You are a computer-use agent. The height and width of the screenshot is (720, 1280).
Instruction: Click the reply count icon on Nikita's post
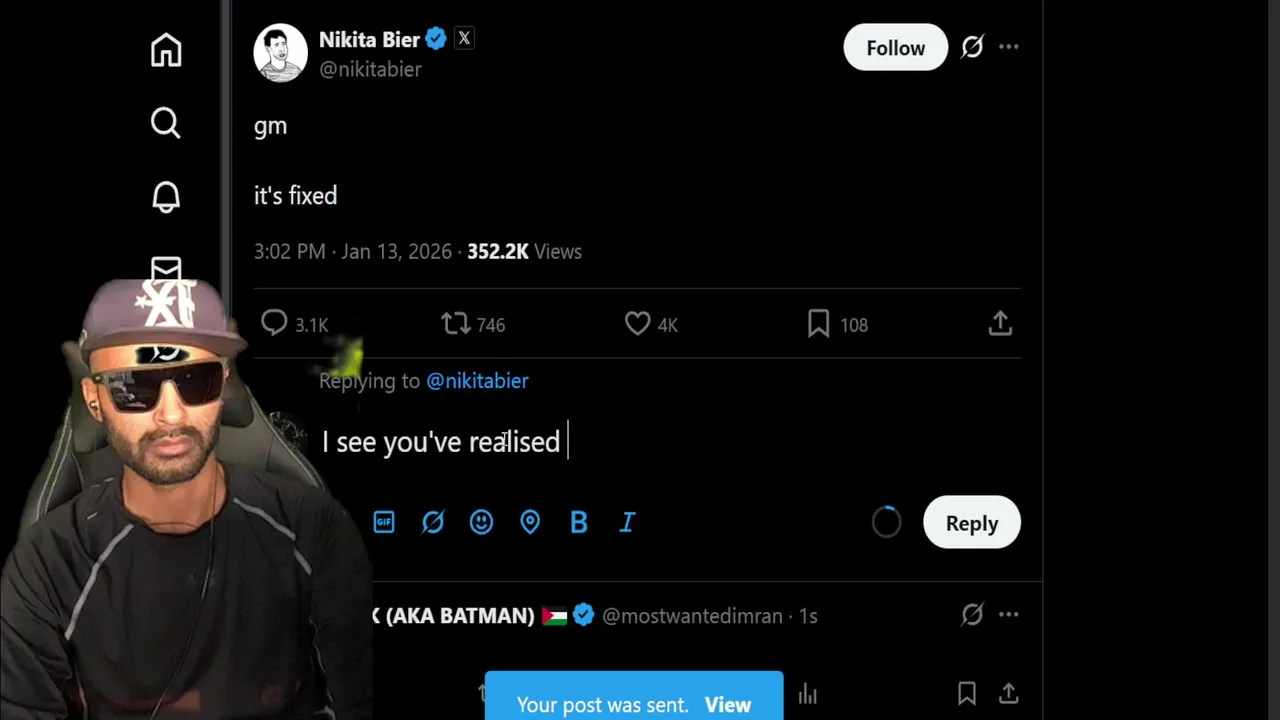[x=274, y=323]
